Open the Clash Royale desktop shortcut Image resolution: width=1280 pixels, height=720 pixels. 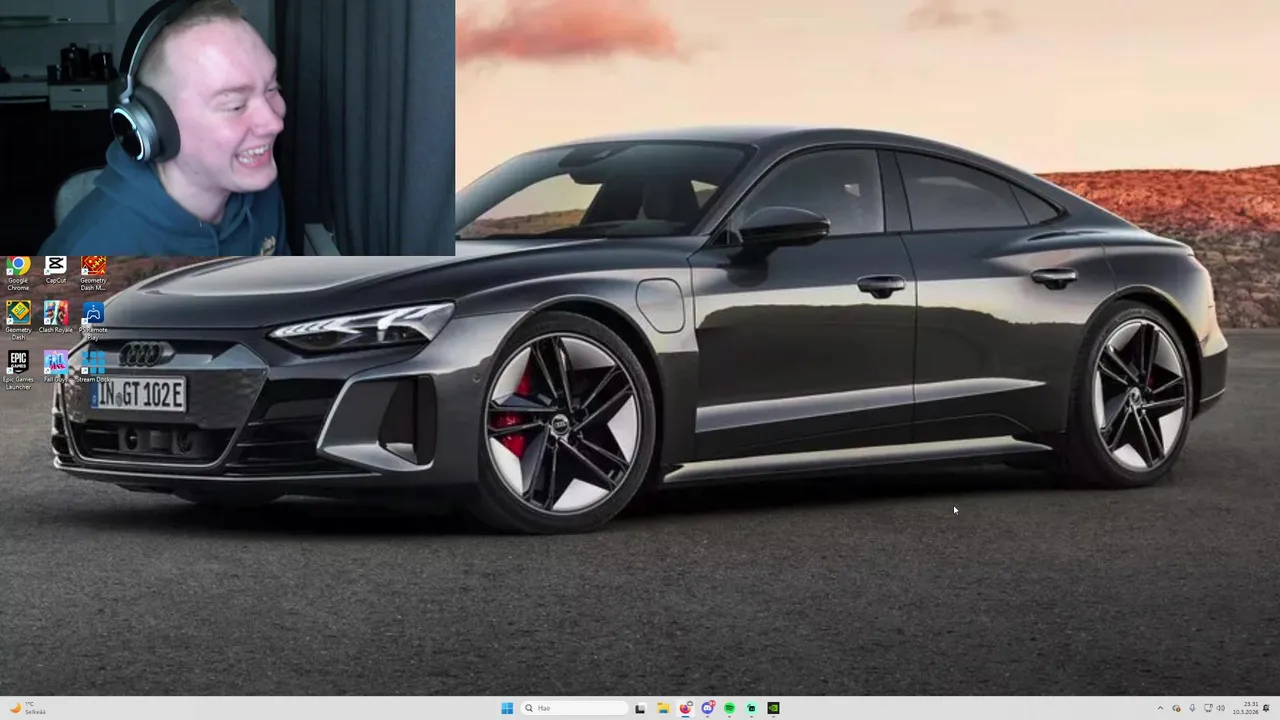pyautogui.click(x=56, y=318)
